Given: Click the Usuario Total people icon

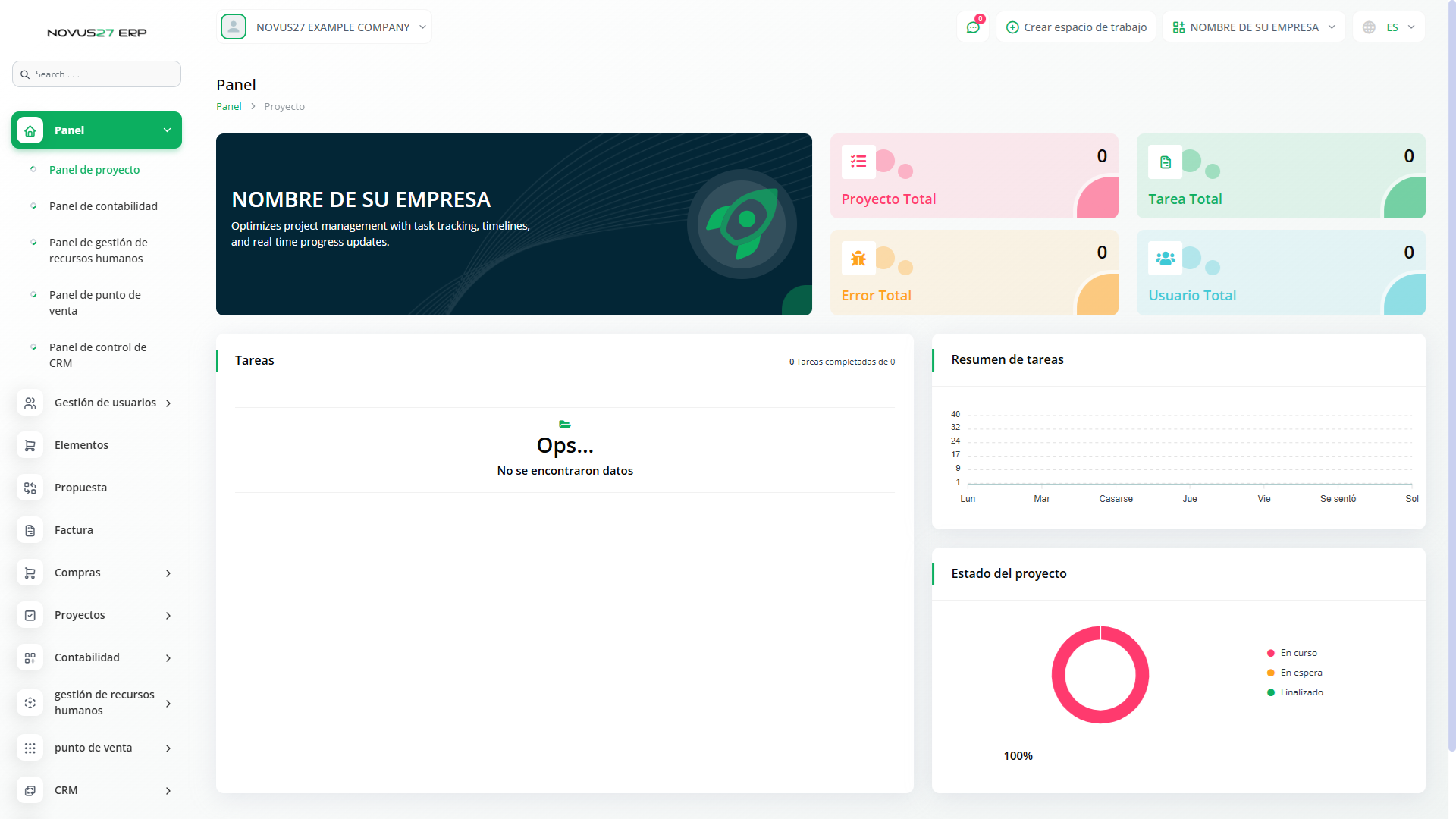Looking at the screenshot, I should pos(1165,258).
